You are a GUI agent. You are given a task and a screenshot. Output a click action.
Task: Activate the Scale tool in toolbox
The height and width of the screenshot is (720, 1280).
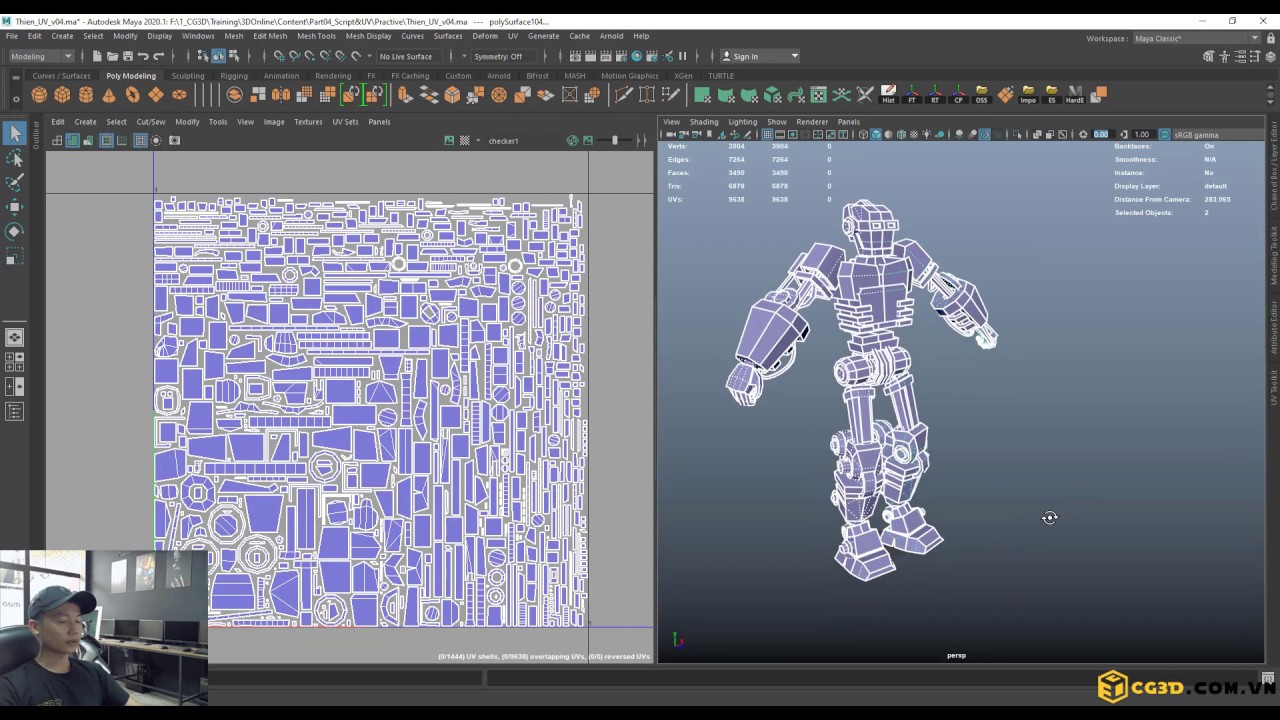coord(14,256)
